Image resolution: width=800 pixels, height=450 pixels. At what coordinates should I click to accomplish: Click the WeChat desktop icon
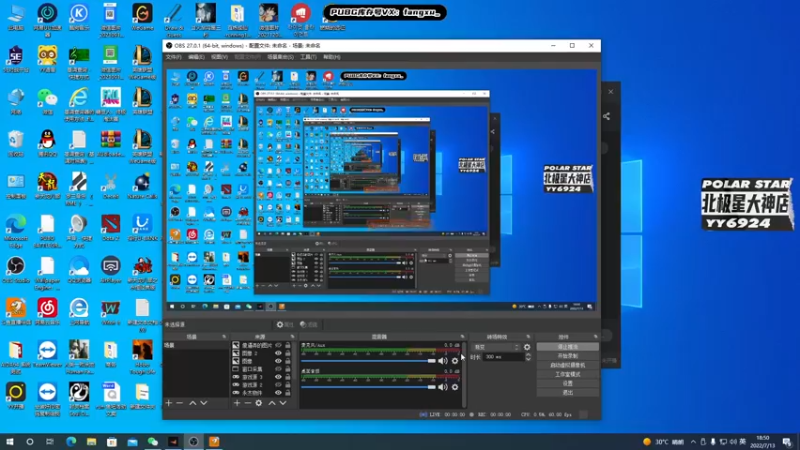(x=47, y=101)
